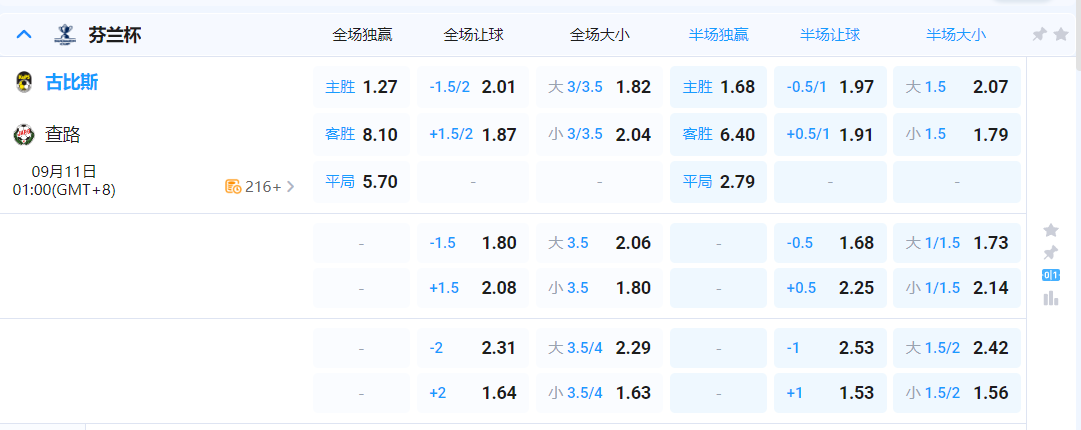This screenshot has width=1081, height=430.
Task: Open match statistics bar chart icon
Action: (1050, 298)
